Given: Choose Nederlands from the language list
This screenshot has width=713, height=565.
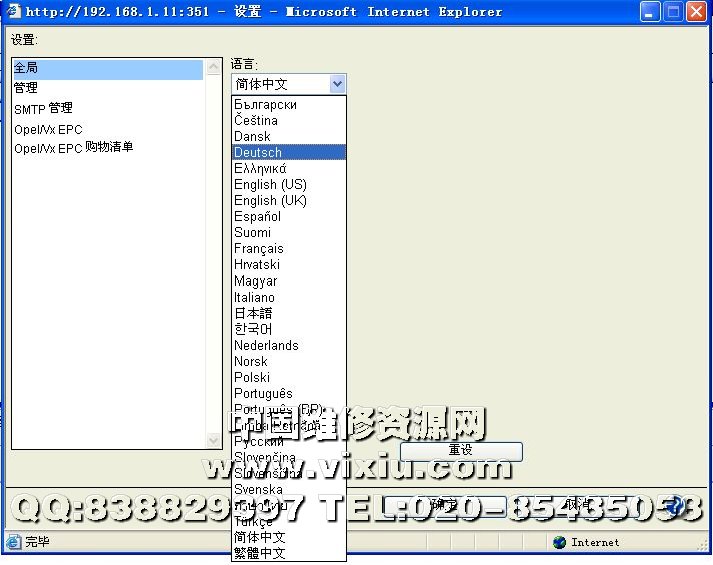Looking at the screenshot, I should pyautogui.click(x=289, y=345).
